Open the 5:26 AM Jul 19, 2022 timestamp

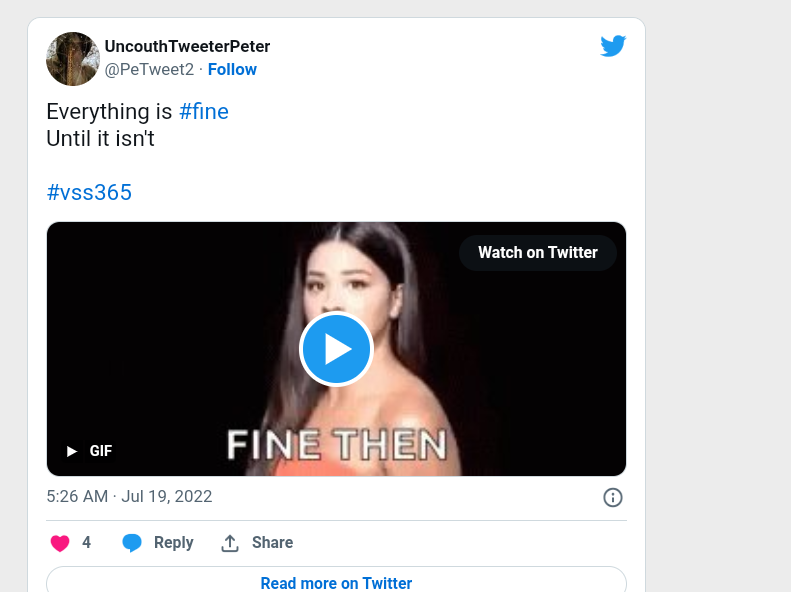tap(129, 496)
